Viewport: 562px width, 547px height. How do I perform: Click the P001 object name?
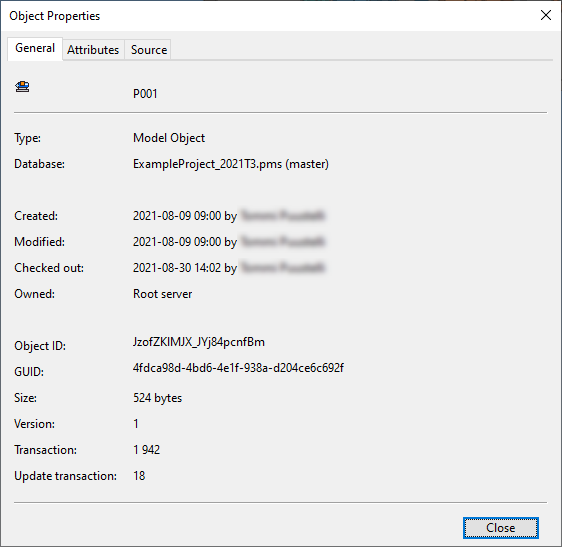point(145,94)
